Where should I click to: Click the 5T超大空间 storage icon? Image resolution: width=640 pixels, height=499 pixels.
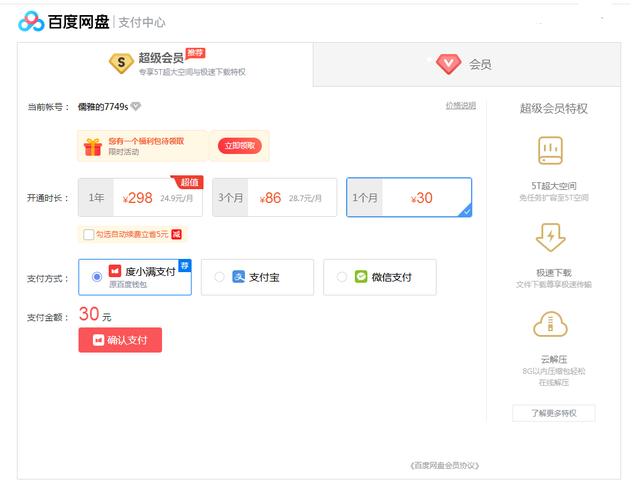(x=550, y=151)
